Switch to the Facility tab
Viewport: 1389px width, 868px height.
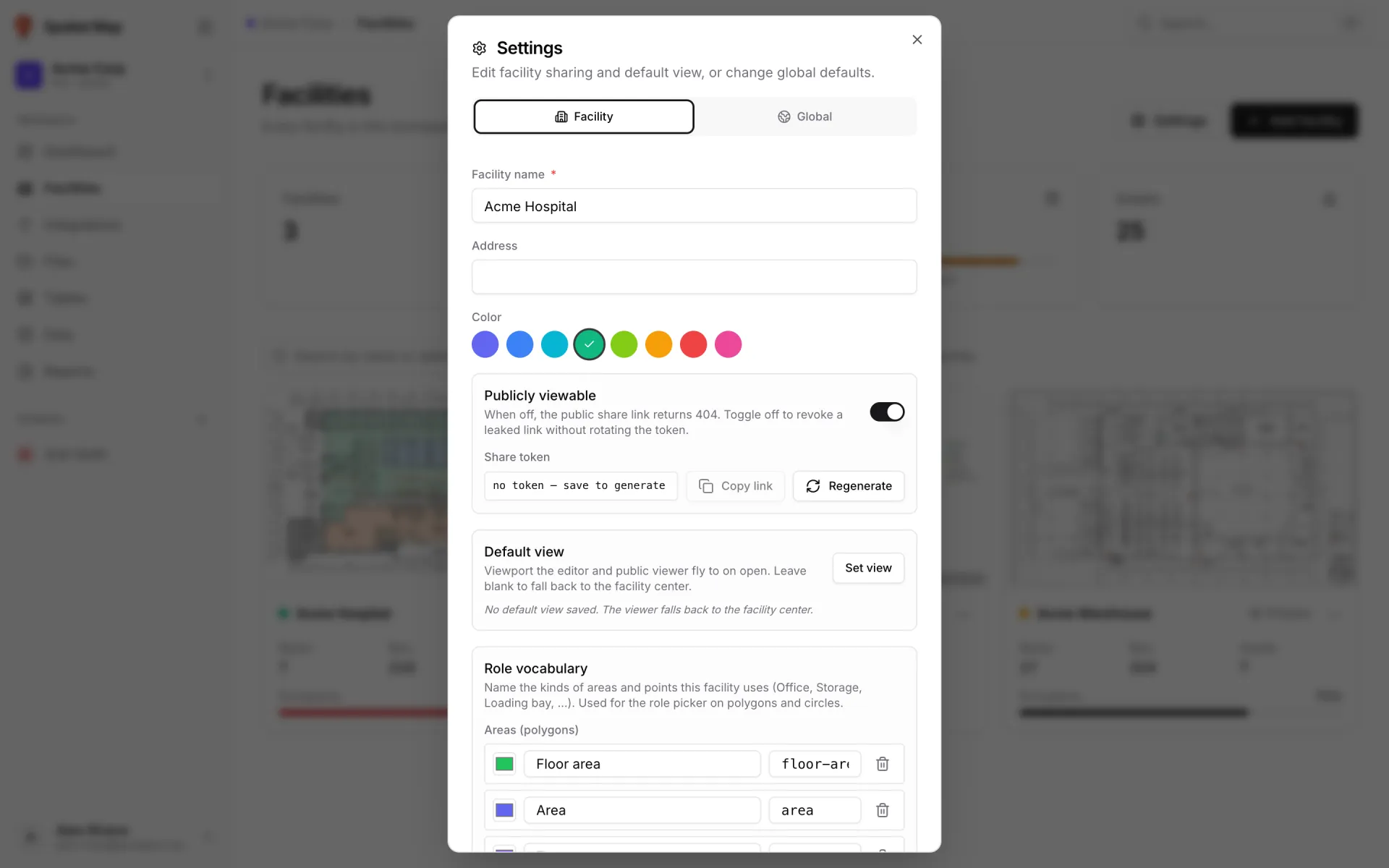tap(584, 116)
